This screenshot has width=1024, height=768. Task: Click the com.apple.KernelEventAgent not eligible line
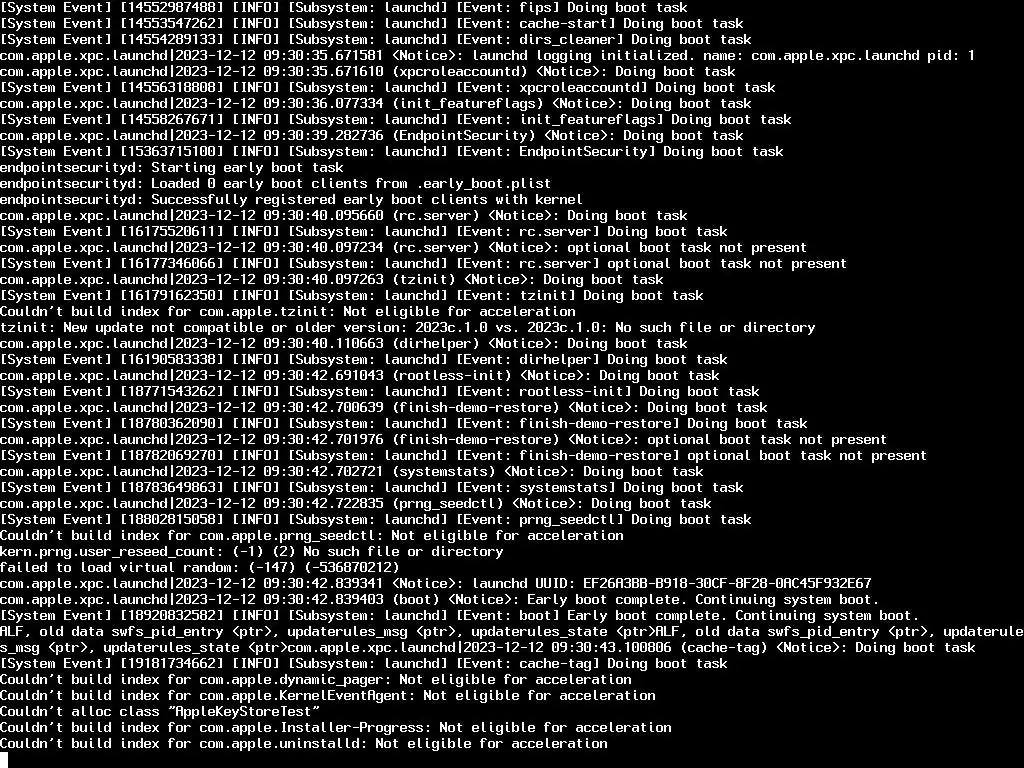click(328, 696)
